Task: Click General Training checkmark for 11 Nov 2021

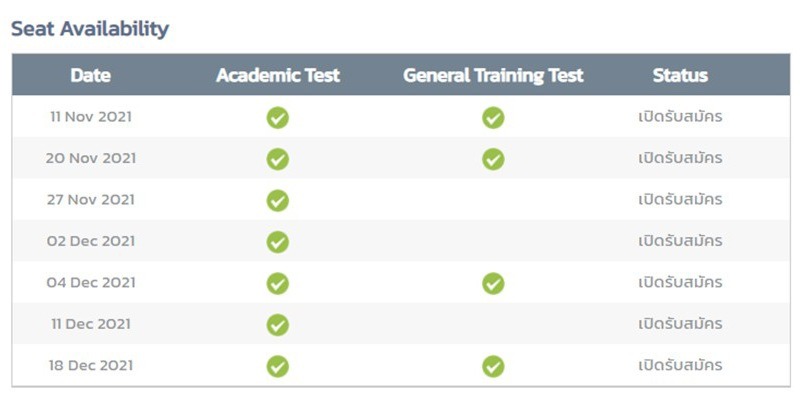Action: tap(493, 118)
